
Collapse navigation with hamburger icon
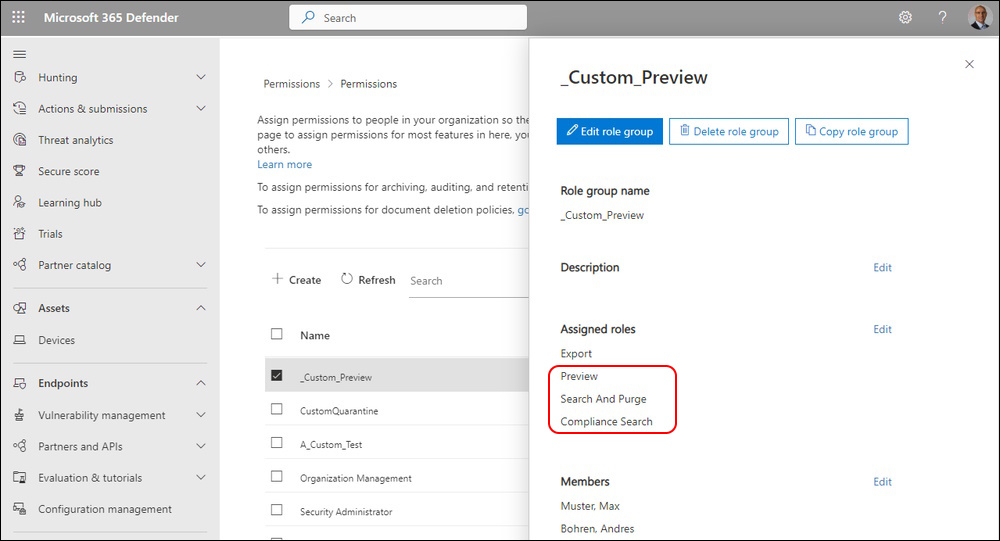click(20, 54)
